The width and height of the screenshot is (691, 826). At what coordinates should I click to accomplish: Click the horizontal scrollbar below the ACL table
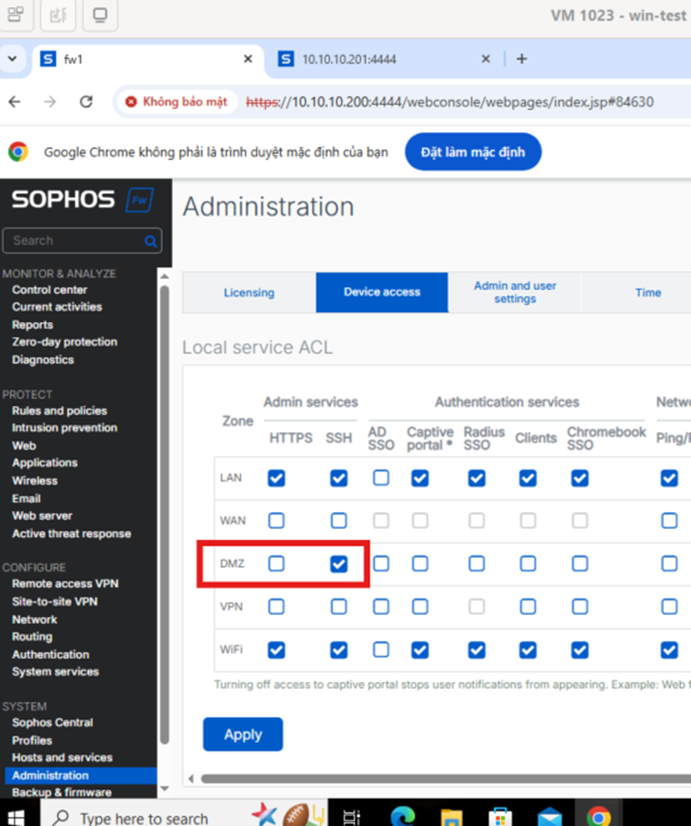[440, 778]
